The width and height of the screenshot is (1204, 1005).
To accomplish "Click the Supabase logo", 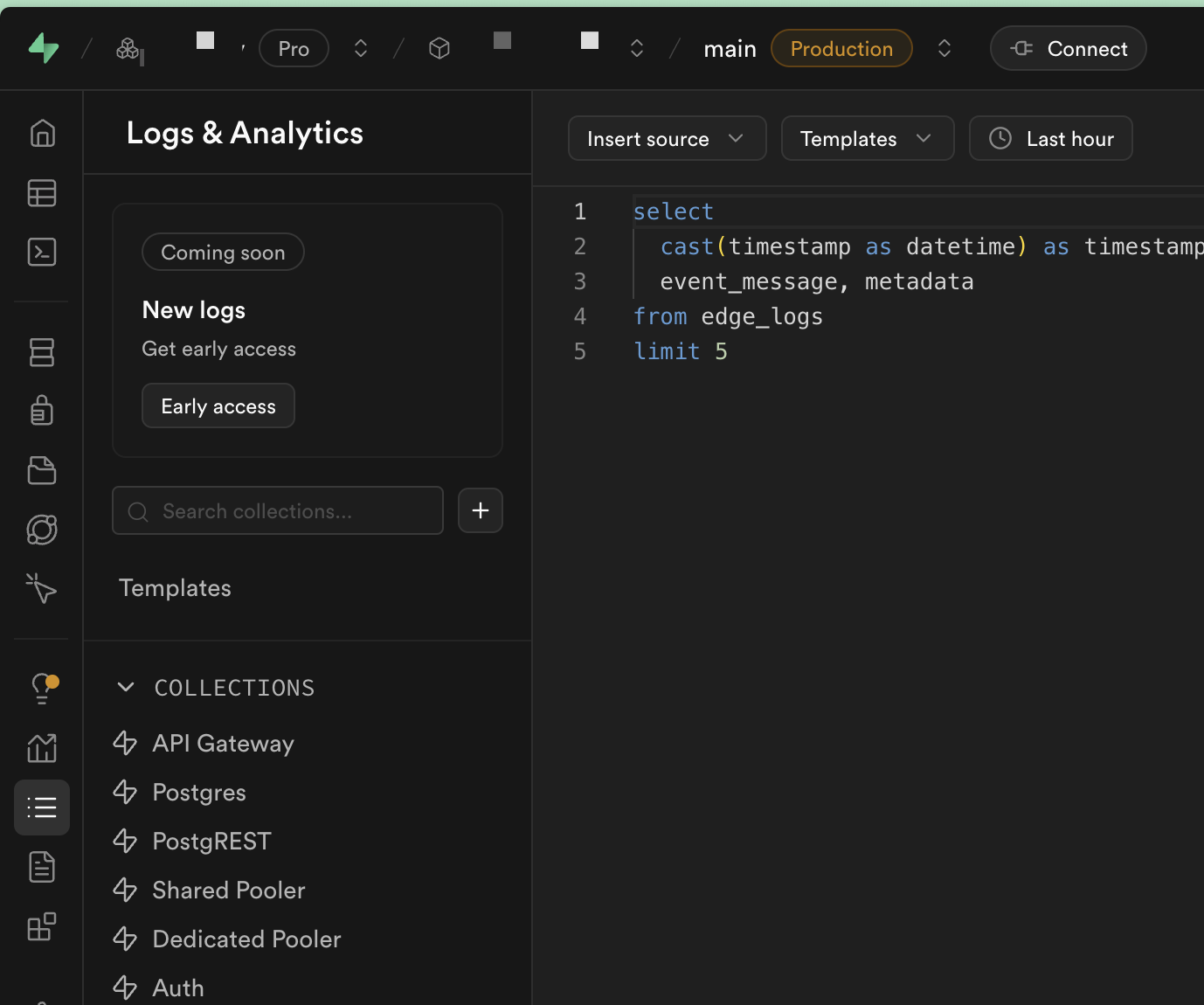I will click(44, 48).
